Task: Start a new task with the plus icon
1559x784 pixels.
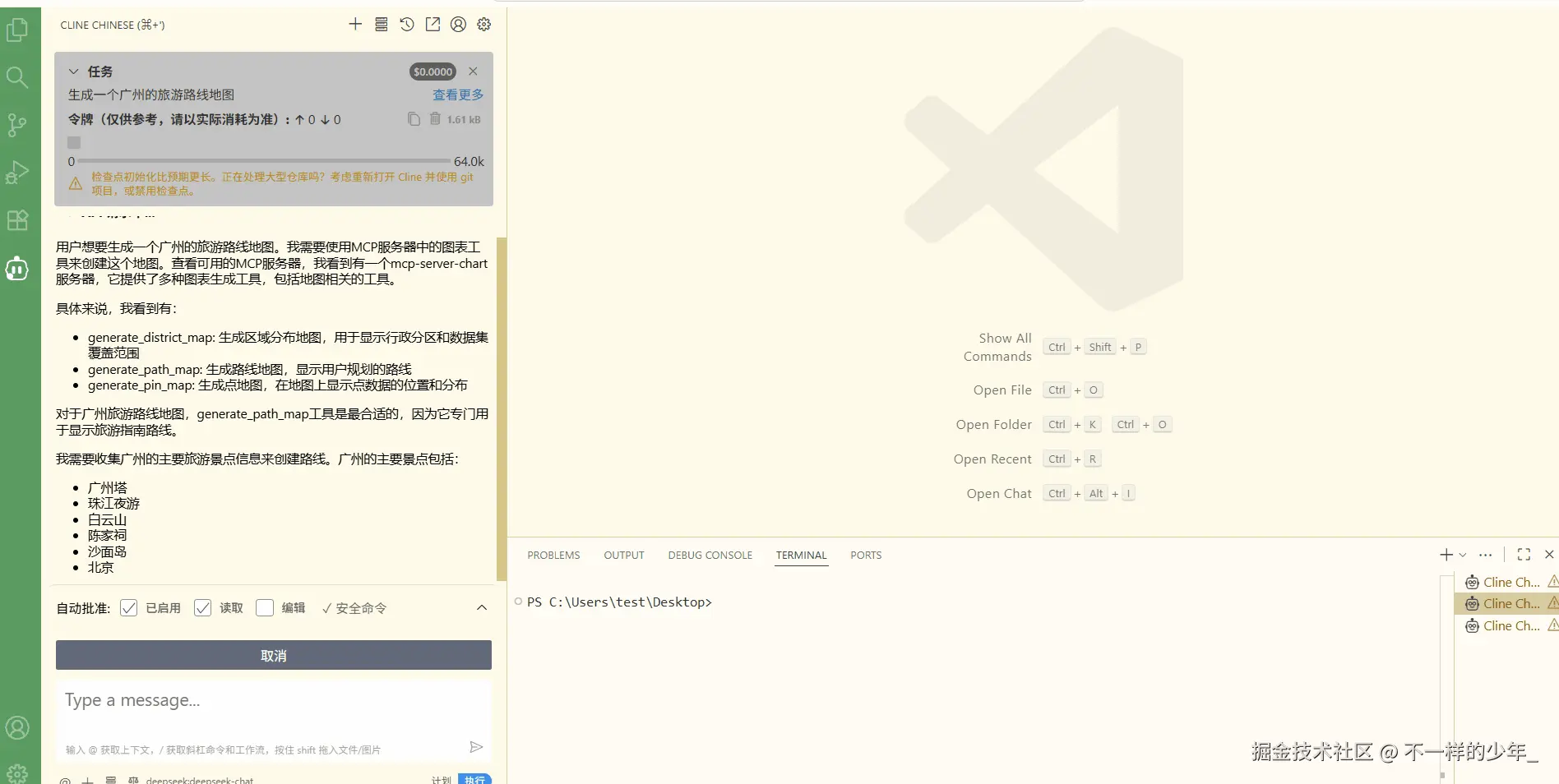Action: (355, 24)
